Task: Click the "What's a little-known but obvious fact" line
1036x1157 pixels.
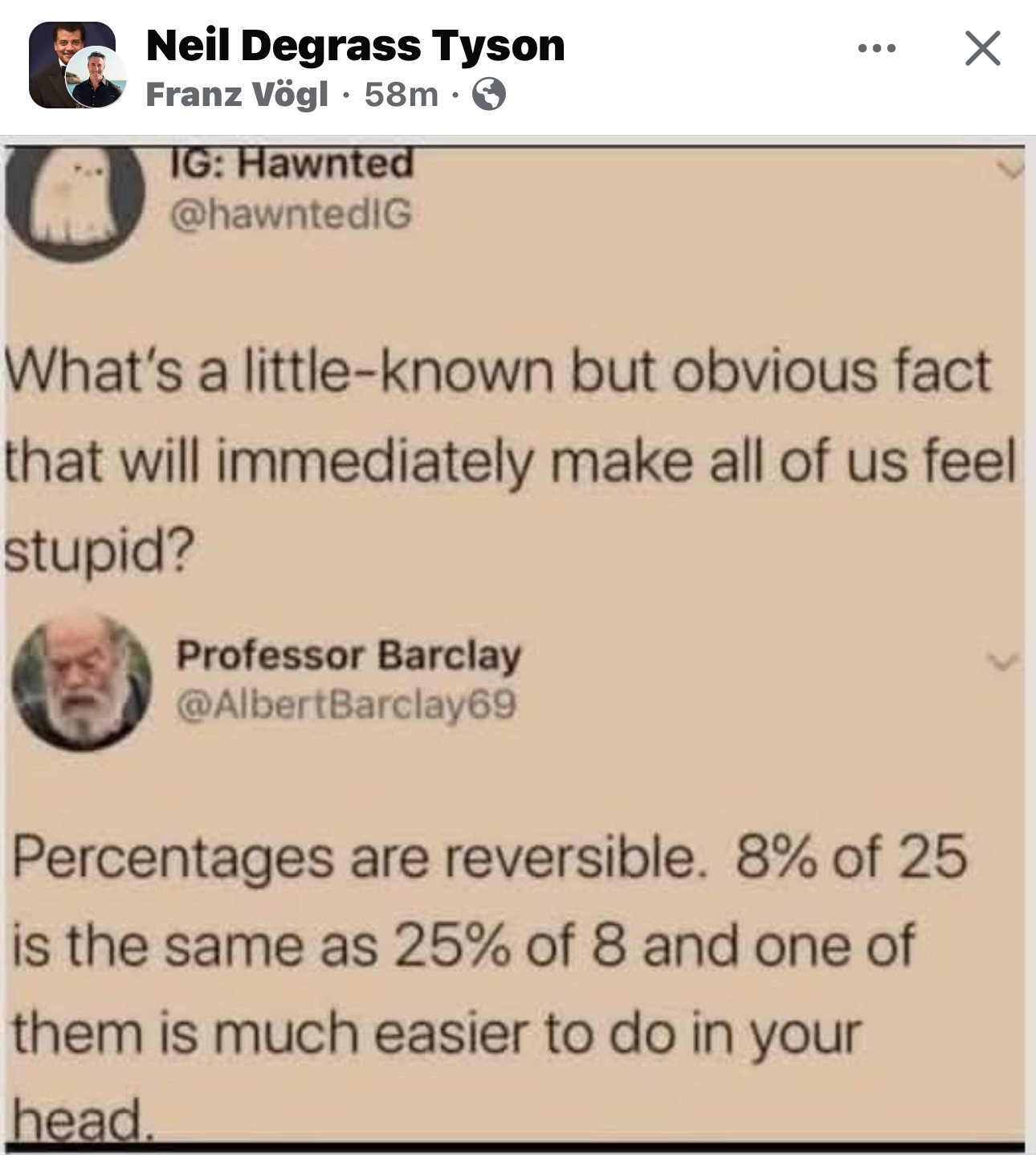Action: coord(498,371)
